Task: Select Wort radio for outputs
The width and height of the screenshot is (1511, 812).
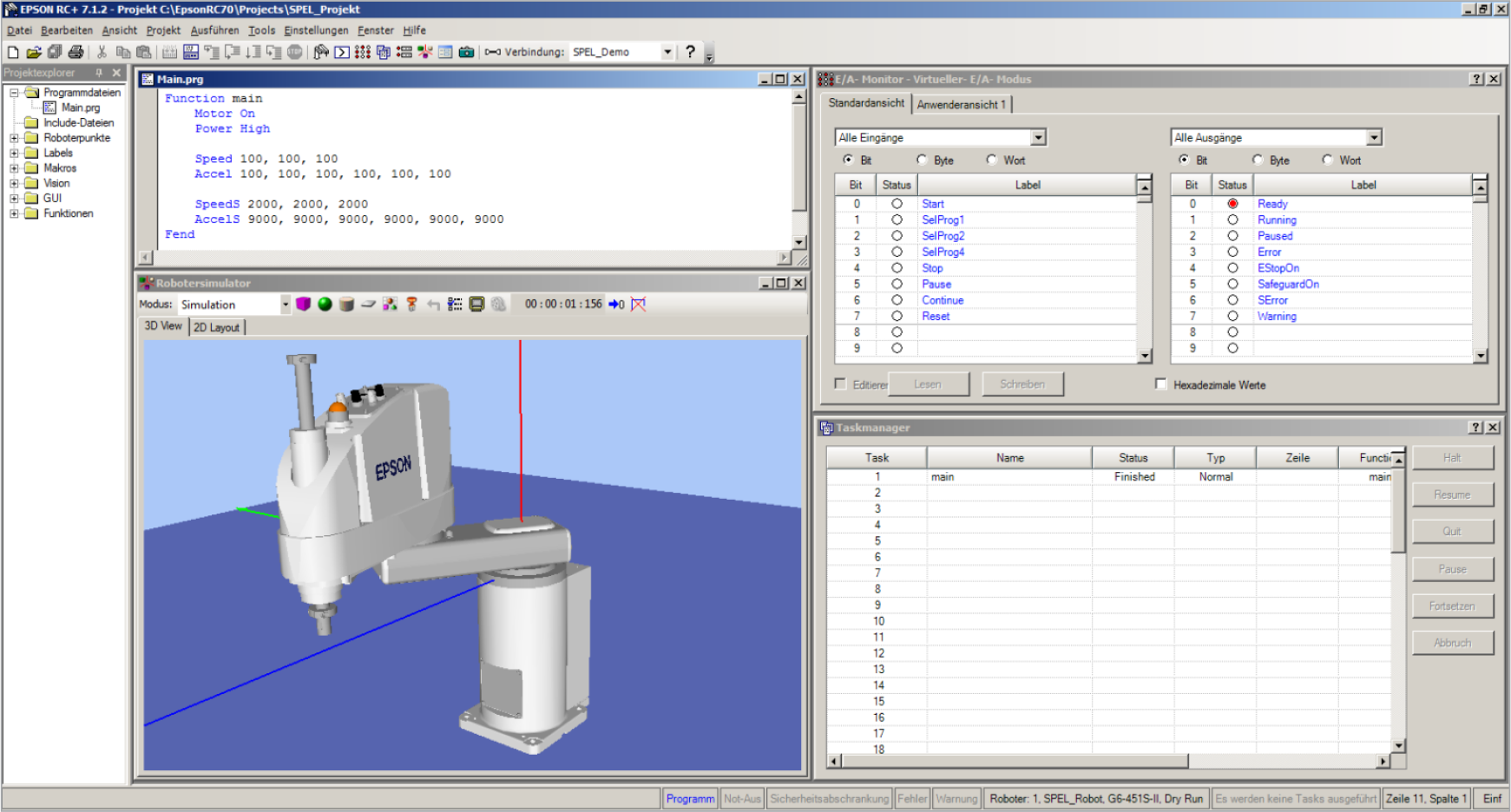Action: tap(1327, 160)
